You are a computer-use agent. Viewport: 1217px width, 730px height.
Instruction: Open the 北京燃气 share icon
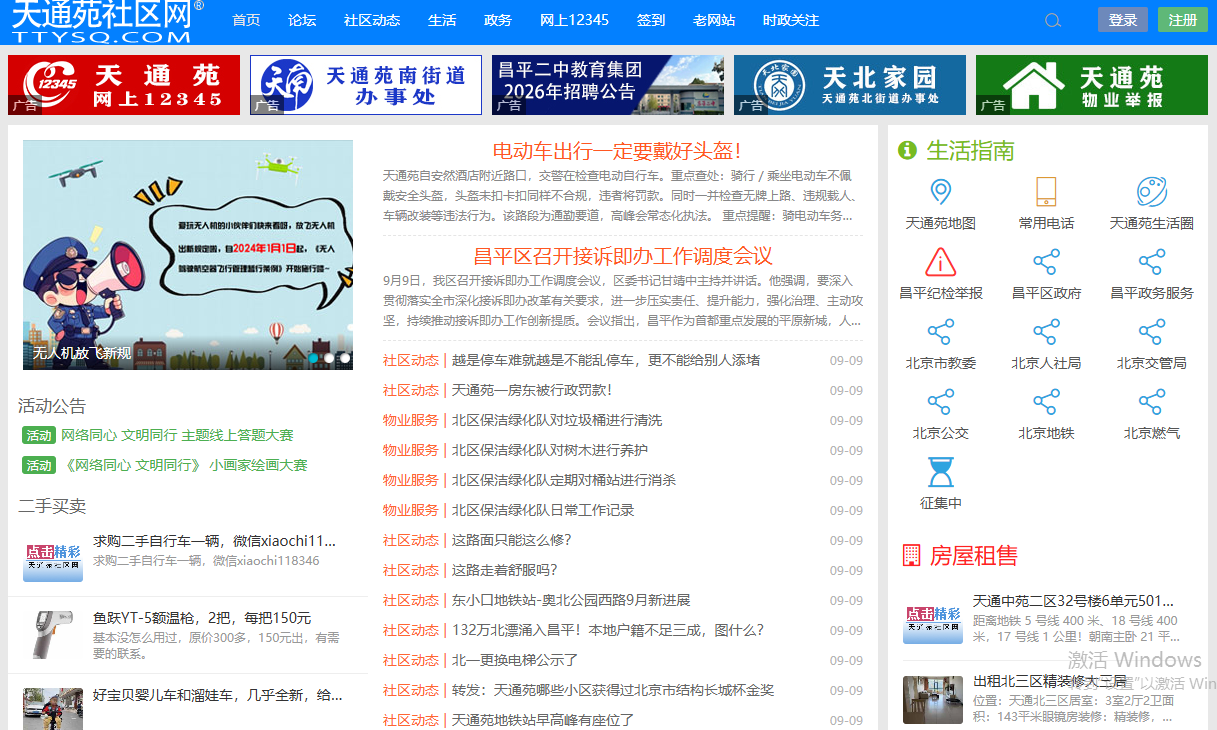[1152, 402]
